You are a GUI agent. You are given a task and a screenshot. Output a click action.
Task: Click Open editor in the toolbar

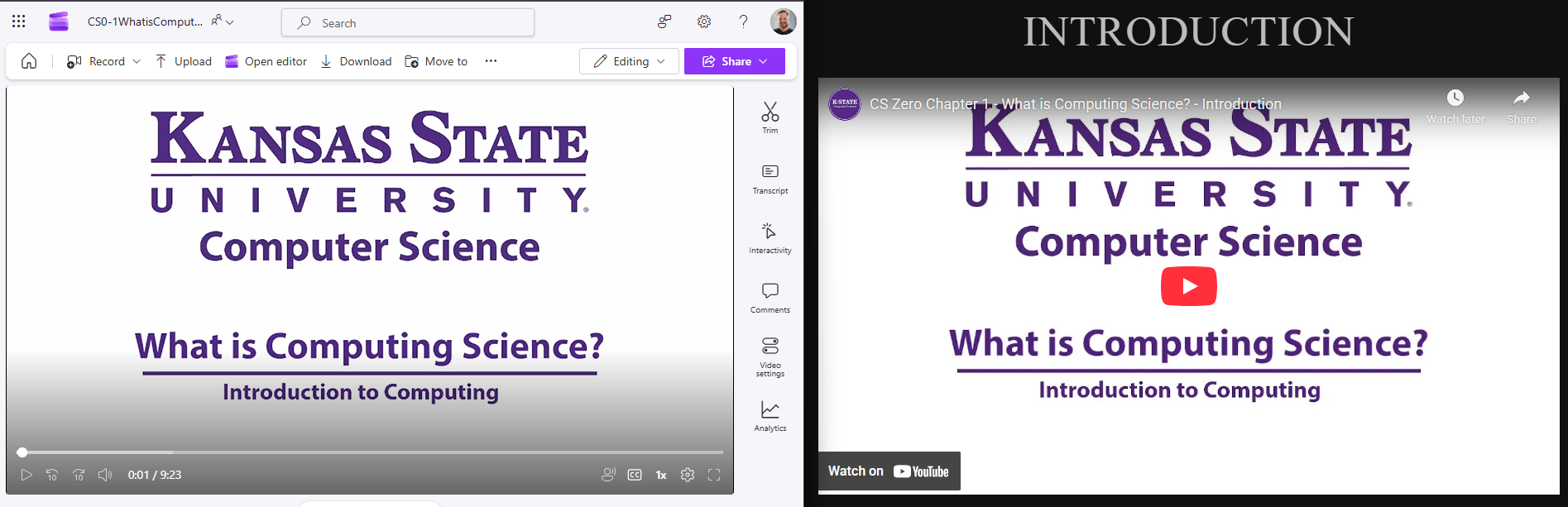266,61
